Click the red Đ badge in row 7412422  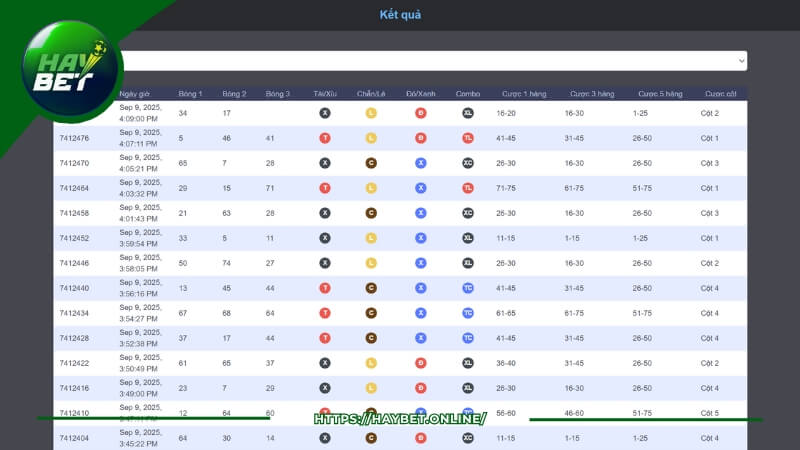click(421, 363)
